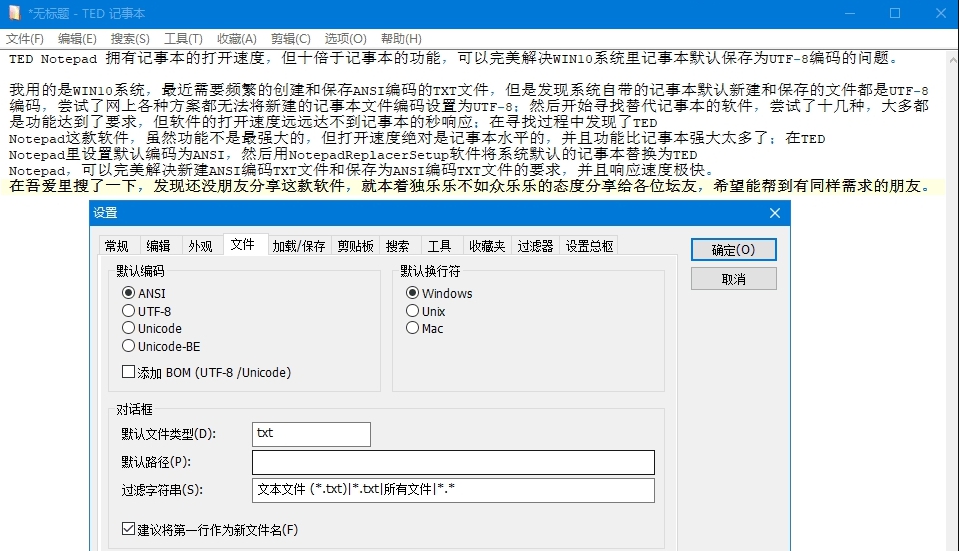The width and height of the screenshot is (959, 551).
Task: Open the 文件(F) menu
Action: point(25,39)
